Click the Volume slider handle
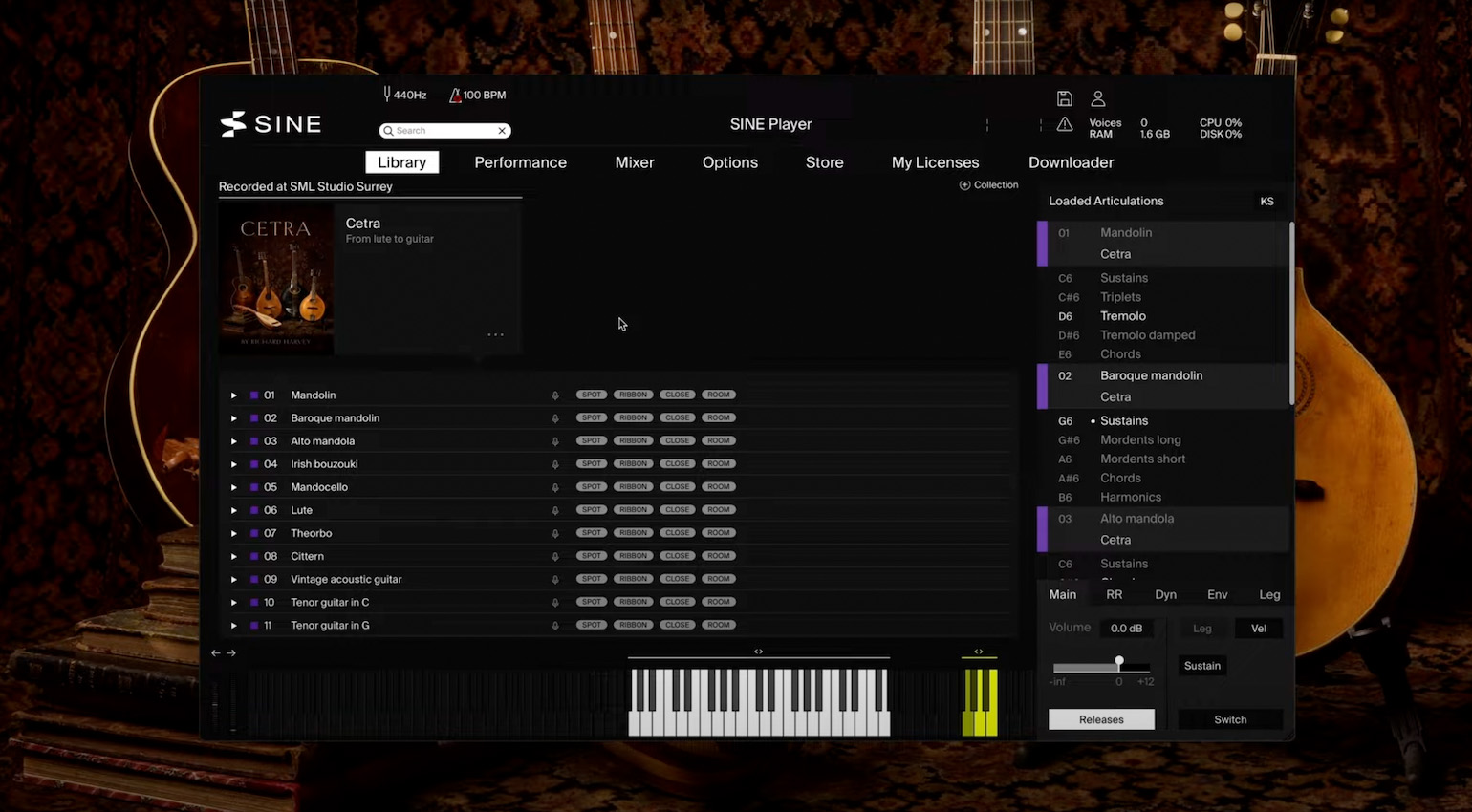This screenshot has width=1472, height=812. [x=1118, y=662]
